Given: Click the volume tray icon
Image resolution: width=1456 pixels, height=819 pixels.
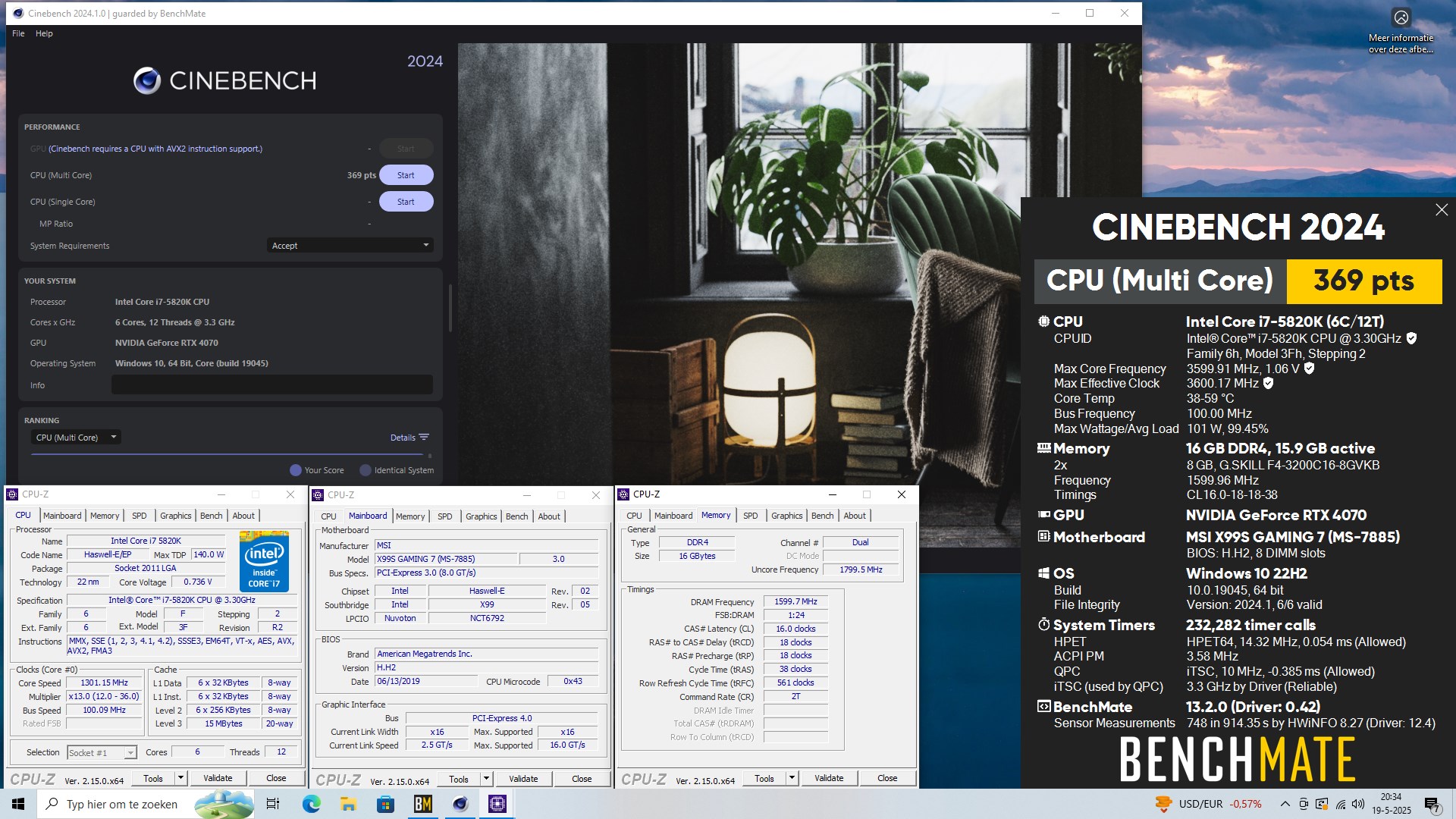Looking at the screenshot, I should [x=1358, y=804].
